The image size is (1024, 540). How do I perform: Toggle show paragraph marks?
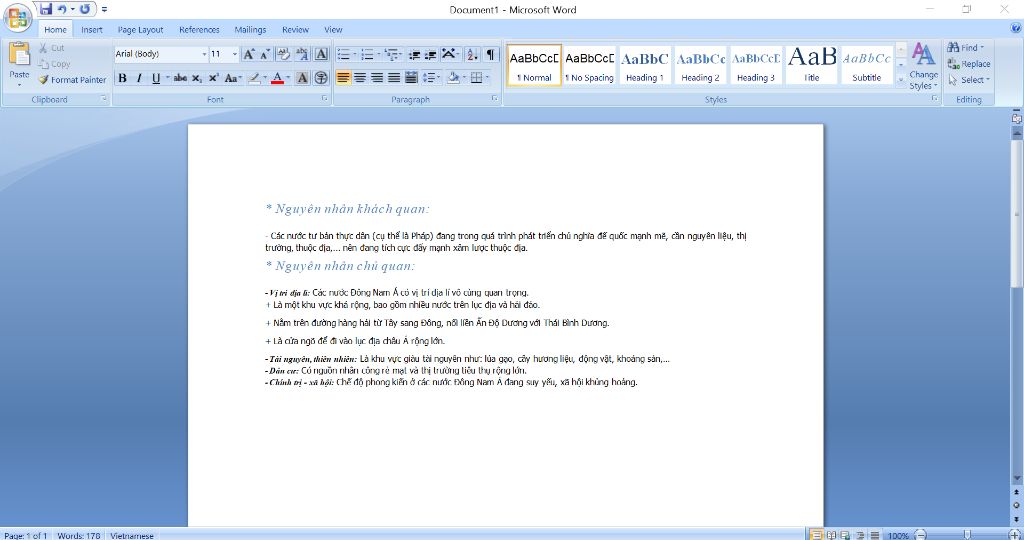(490, 55)
